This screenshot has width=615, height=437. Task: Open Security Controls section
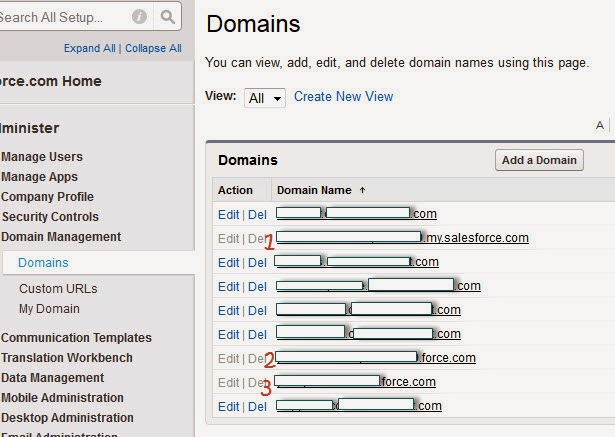[x=50, y=217]
